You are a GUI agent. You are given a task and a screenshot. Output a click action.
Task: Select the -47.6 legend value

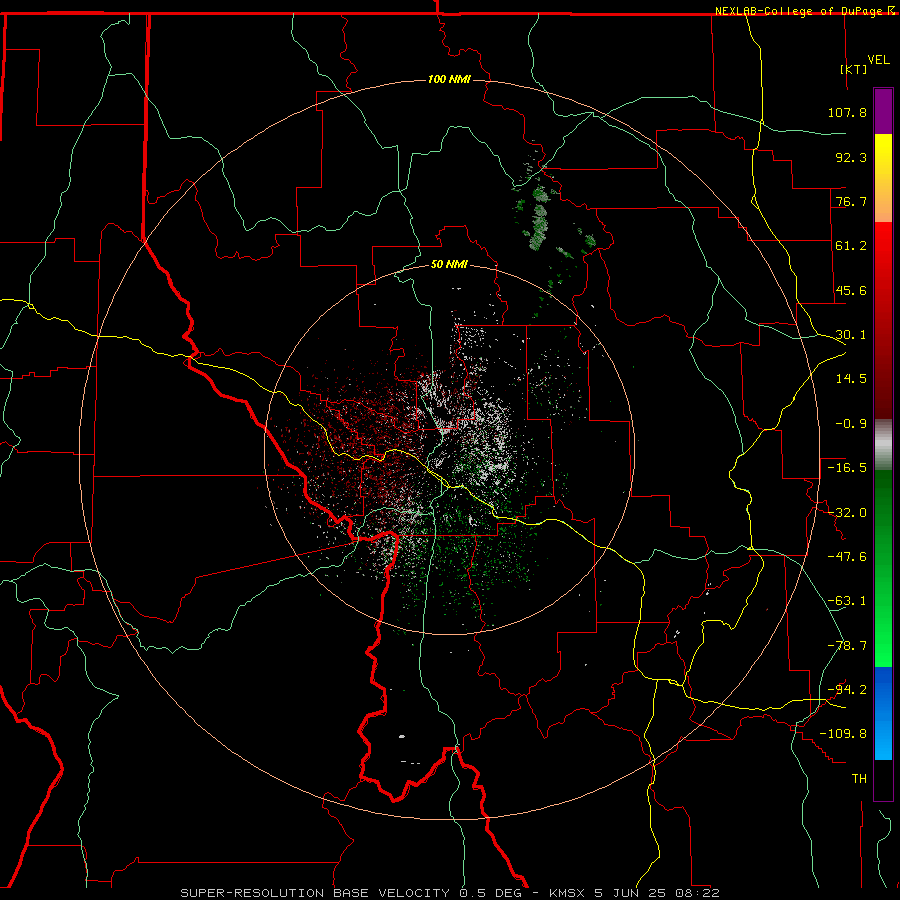(847, 557)
